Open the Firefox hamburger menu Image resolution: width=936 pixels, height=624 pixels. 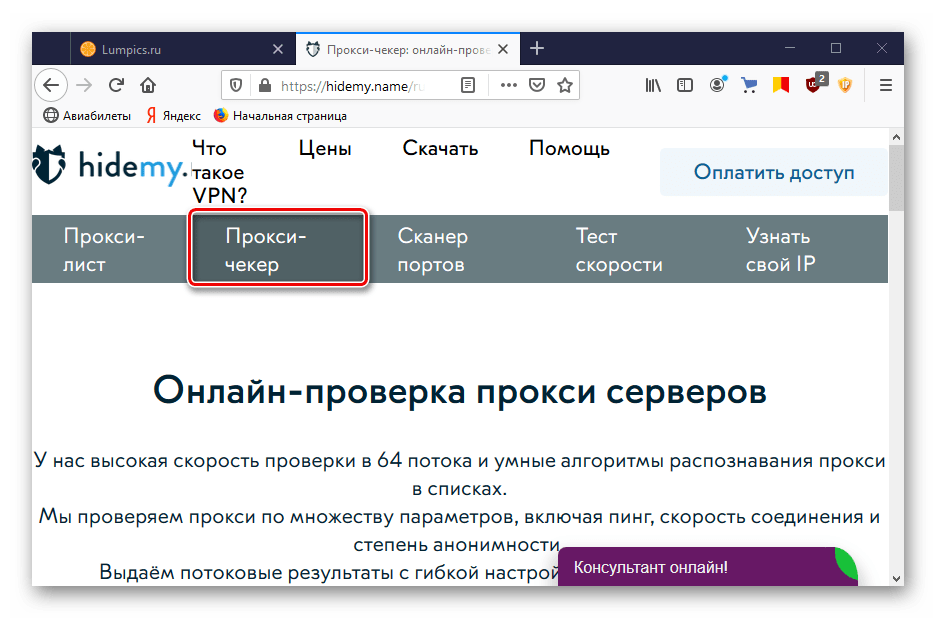(885, 86)
